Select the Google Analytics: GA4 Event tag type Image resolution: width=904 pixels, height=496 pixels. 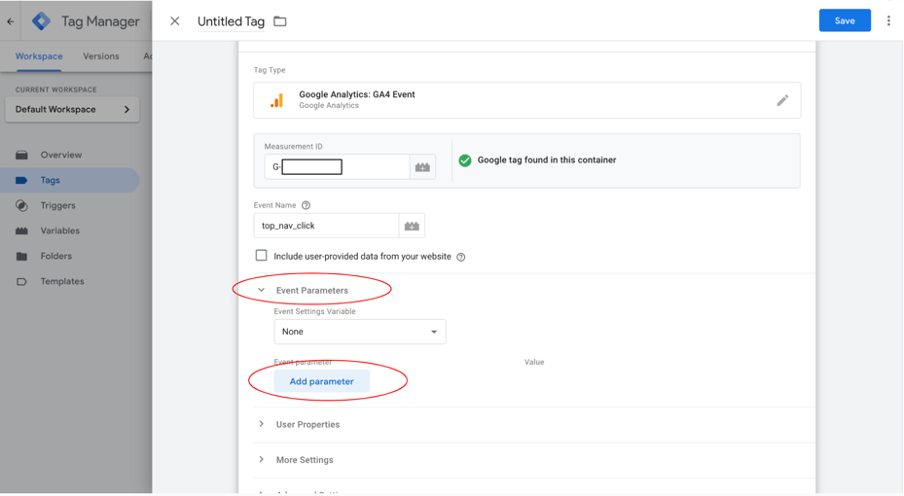527,100
